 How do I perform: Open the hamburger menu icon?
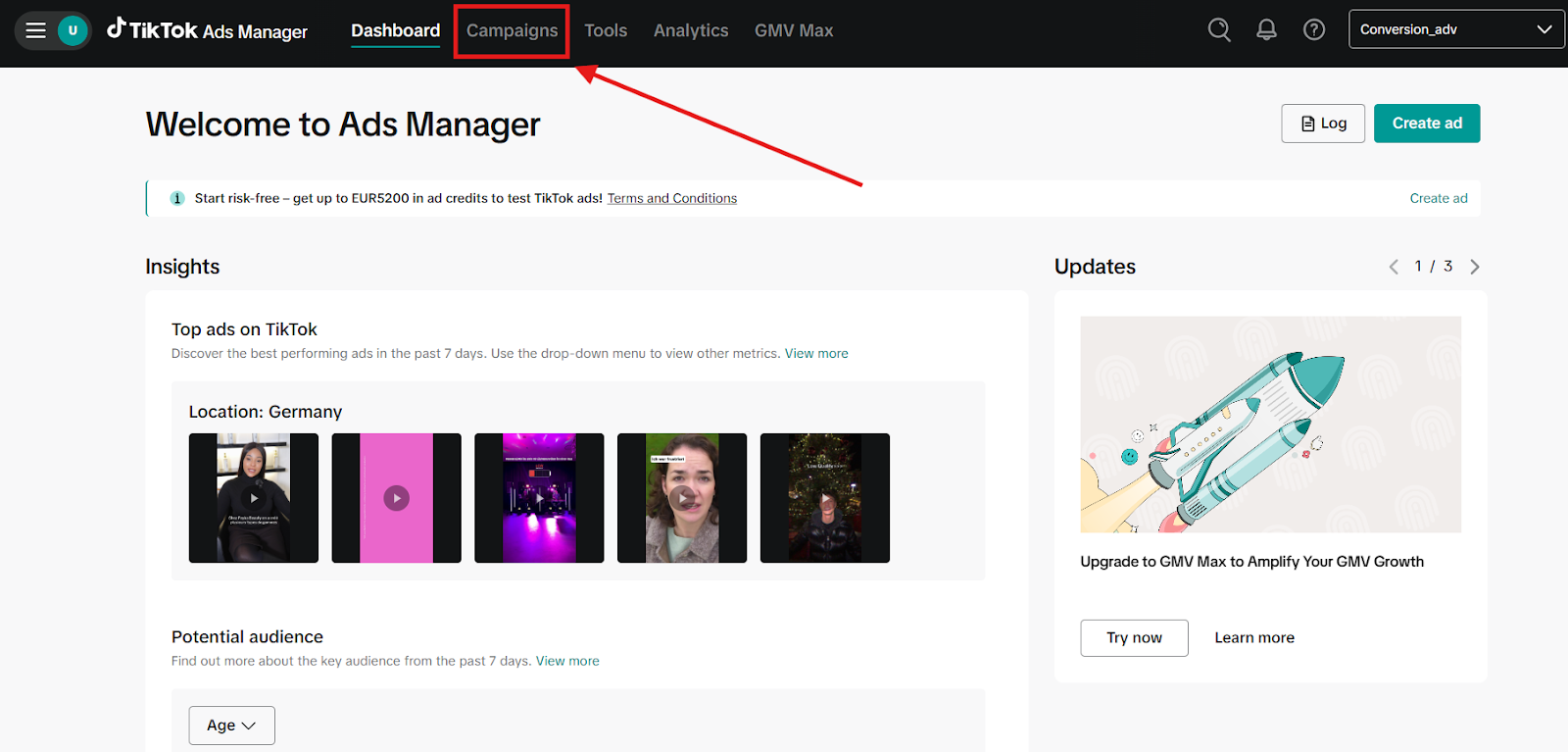(36, 30)
